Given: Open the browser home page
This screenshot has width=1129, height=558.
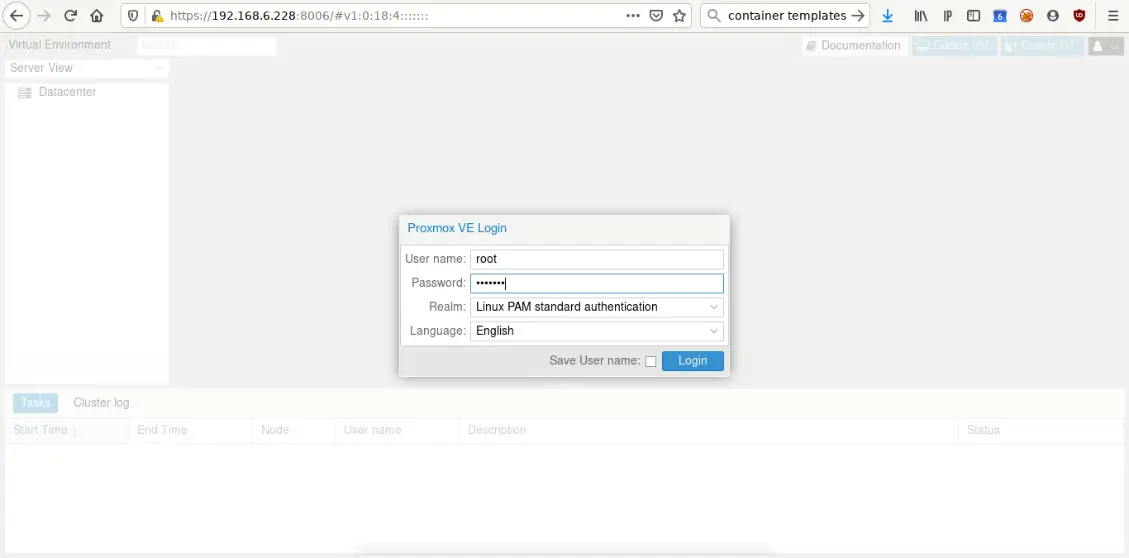Looking at the screenshot, I should tap(97, 16).
